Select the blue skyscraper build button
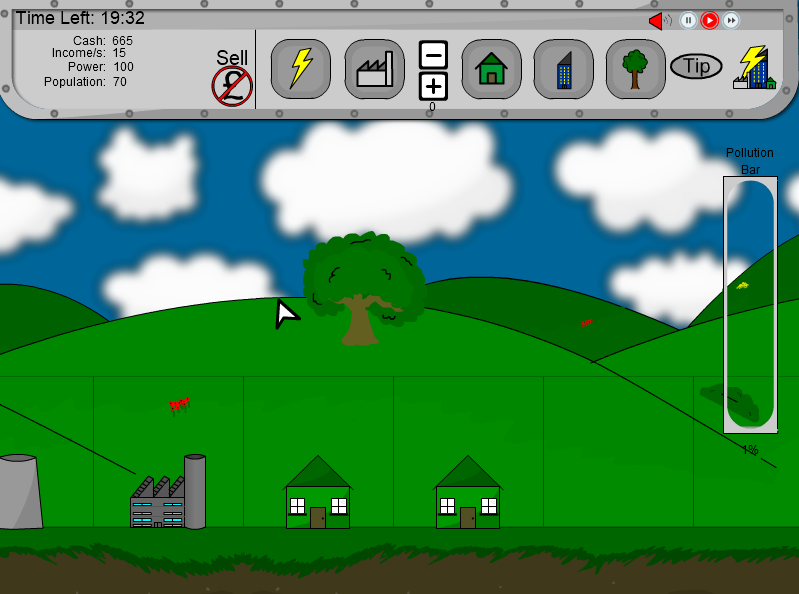 563,69
